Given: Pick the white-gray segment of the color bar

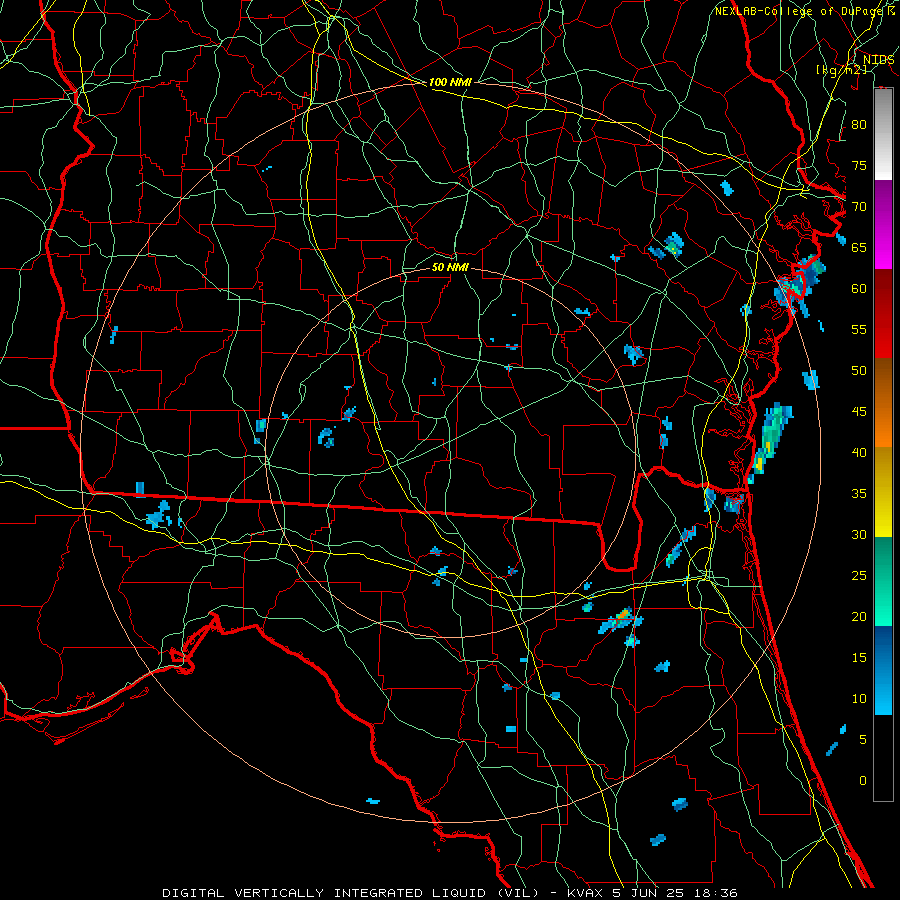Looking at the screenshot, I should 883,134.
